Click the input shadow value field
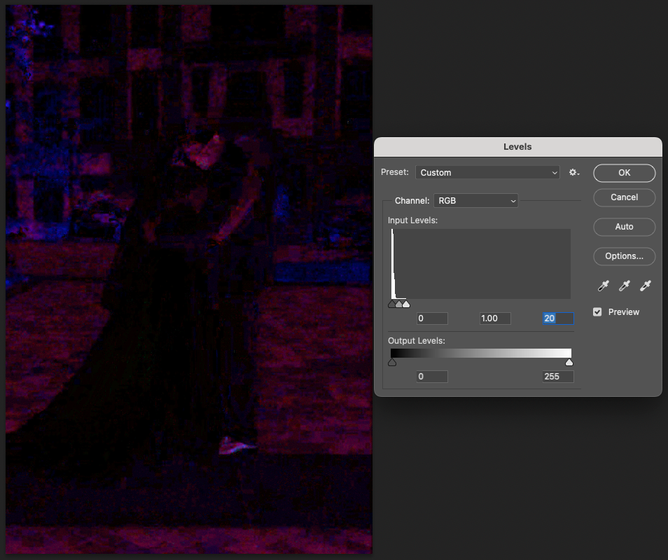This screenshot has width=668, height=560. 432,318
